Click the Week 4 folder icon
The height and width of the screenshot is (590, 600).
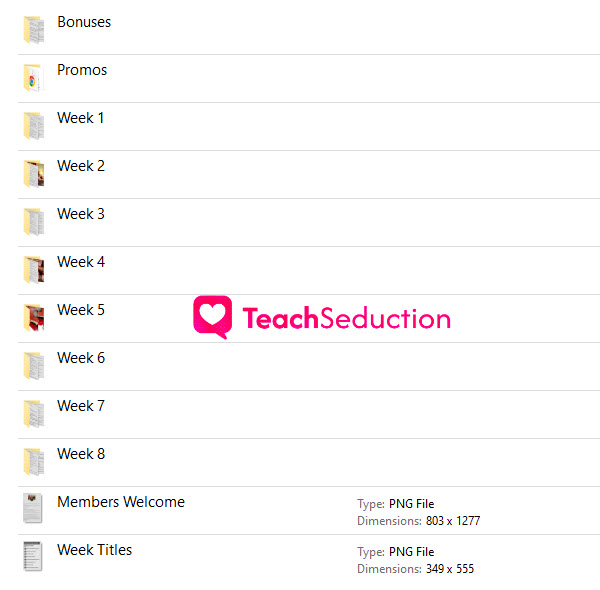point(34,269)
